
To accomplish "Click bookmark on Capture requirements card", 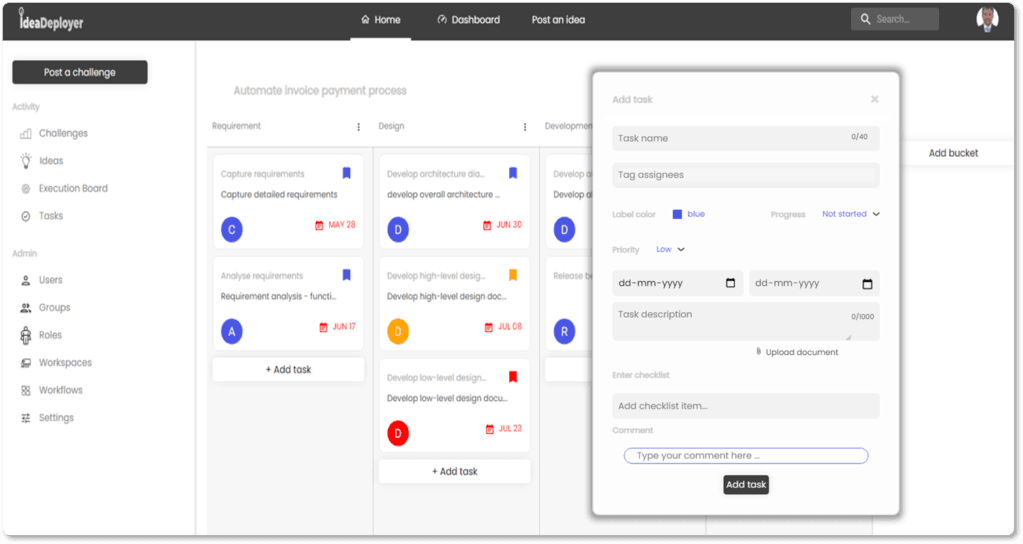I will tap(346, 173).
